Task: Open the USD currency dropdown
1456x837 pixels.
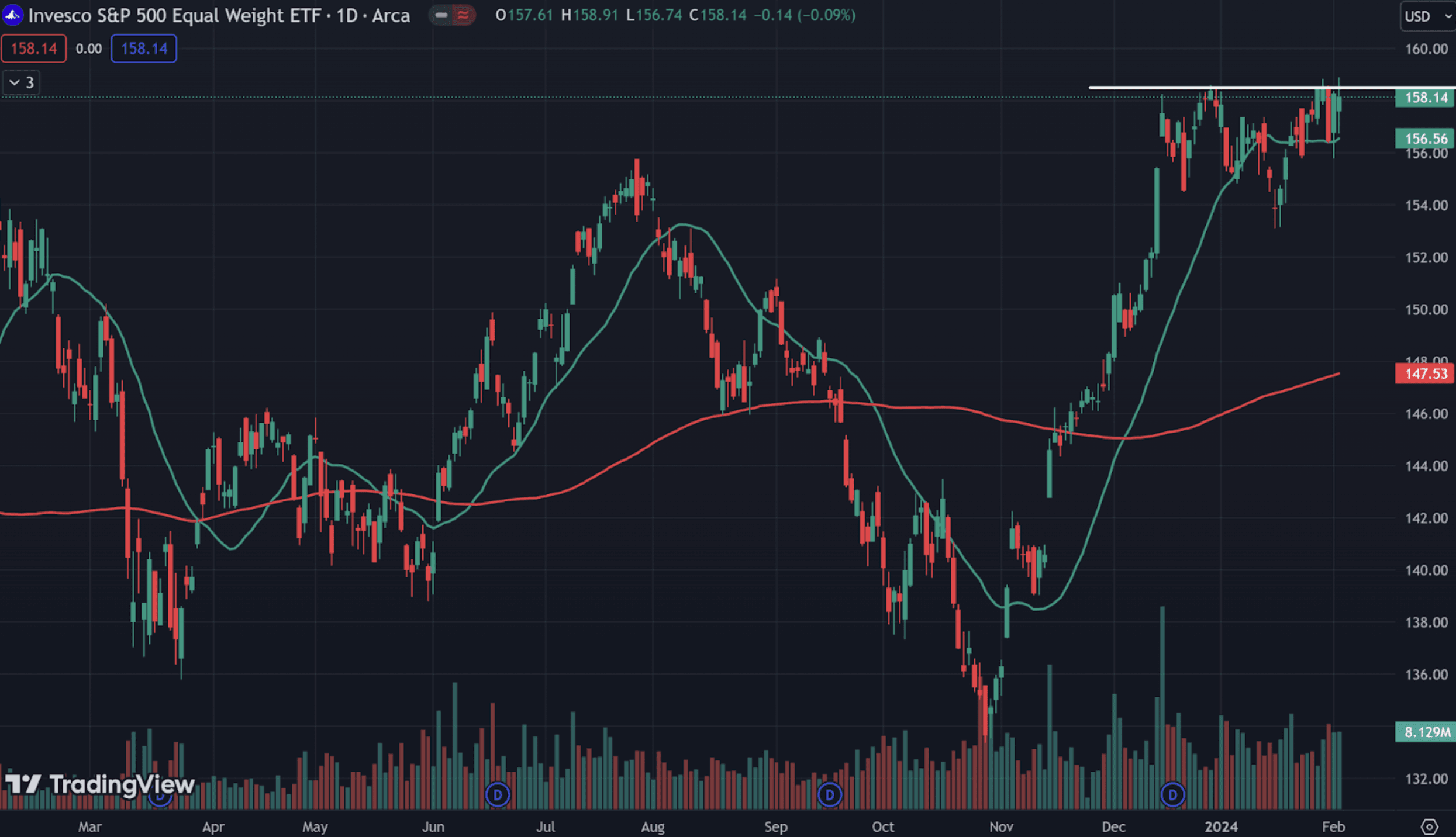Action: pos(1427,16)
